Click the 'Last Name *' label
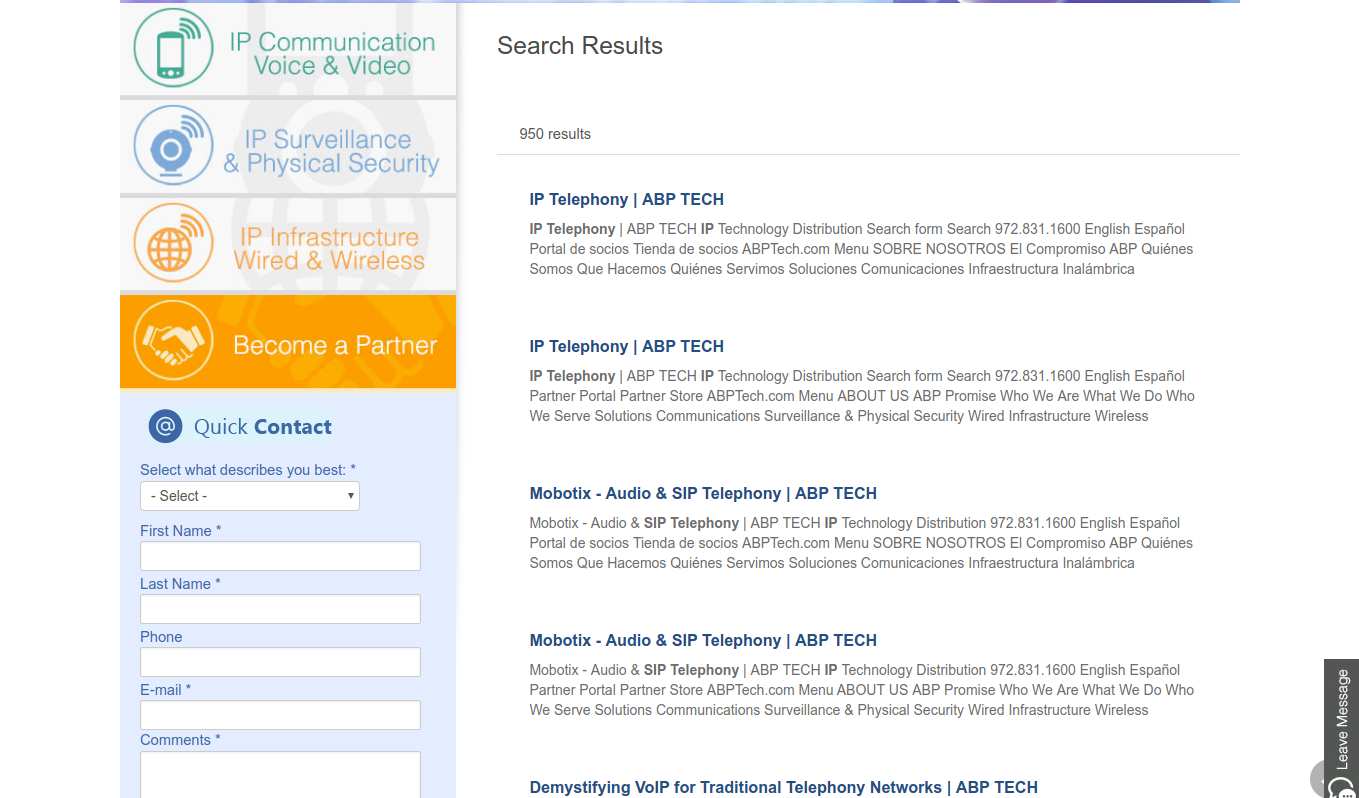This screenshot has height=798, width=1359. tap(180, 584)
